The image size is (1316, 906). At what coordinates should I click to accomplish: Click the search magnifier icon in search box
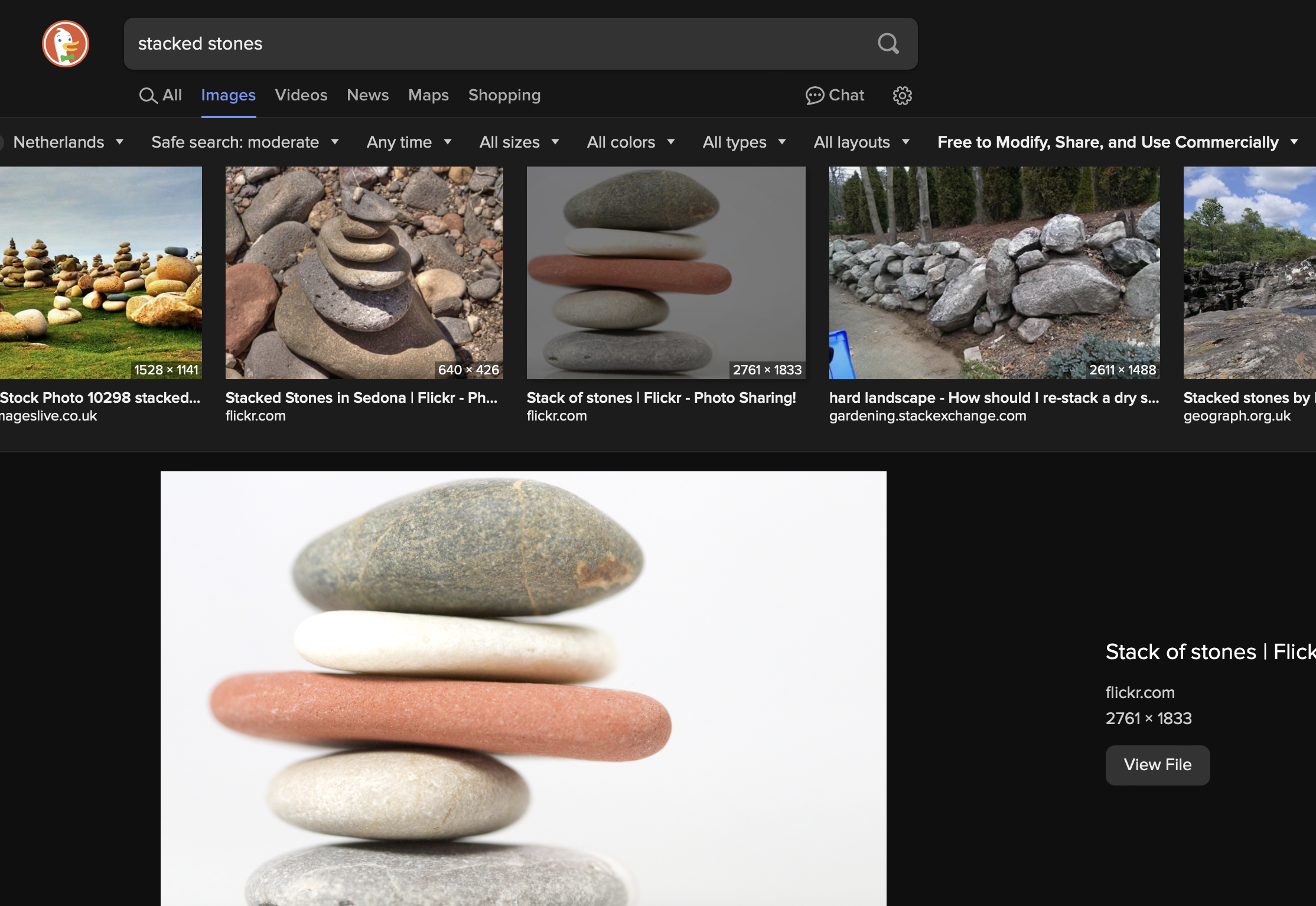click(x=888, y=44)
